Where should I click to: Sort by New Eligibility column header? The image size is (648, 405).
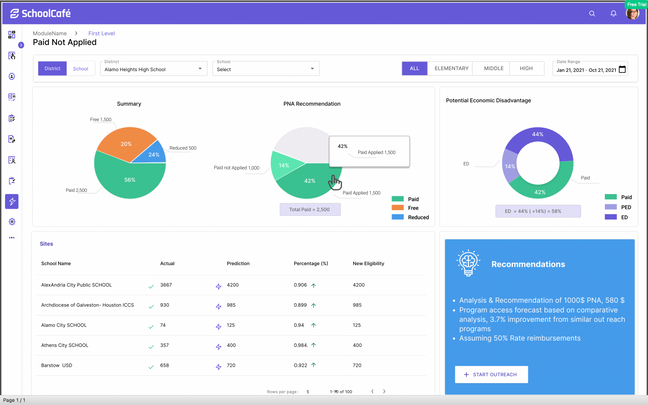(x=368, y=263)
